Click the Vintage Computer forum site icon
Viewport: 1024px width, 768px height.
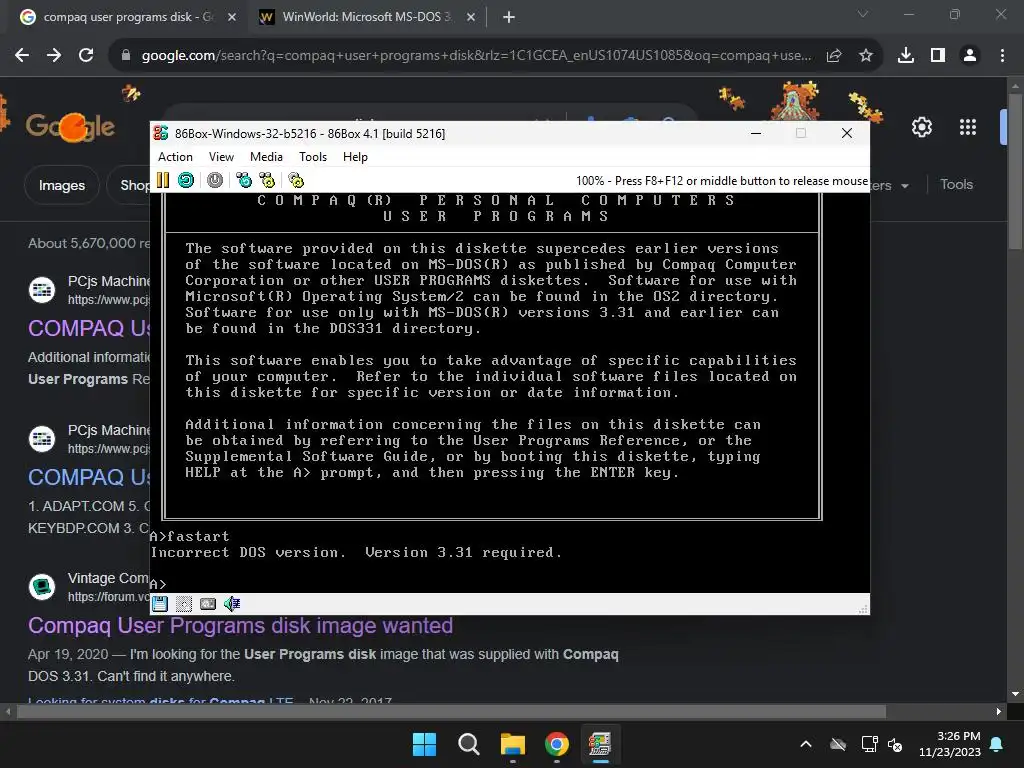[x=42, y=586]
